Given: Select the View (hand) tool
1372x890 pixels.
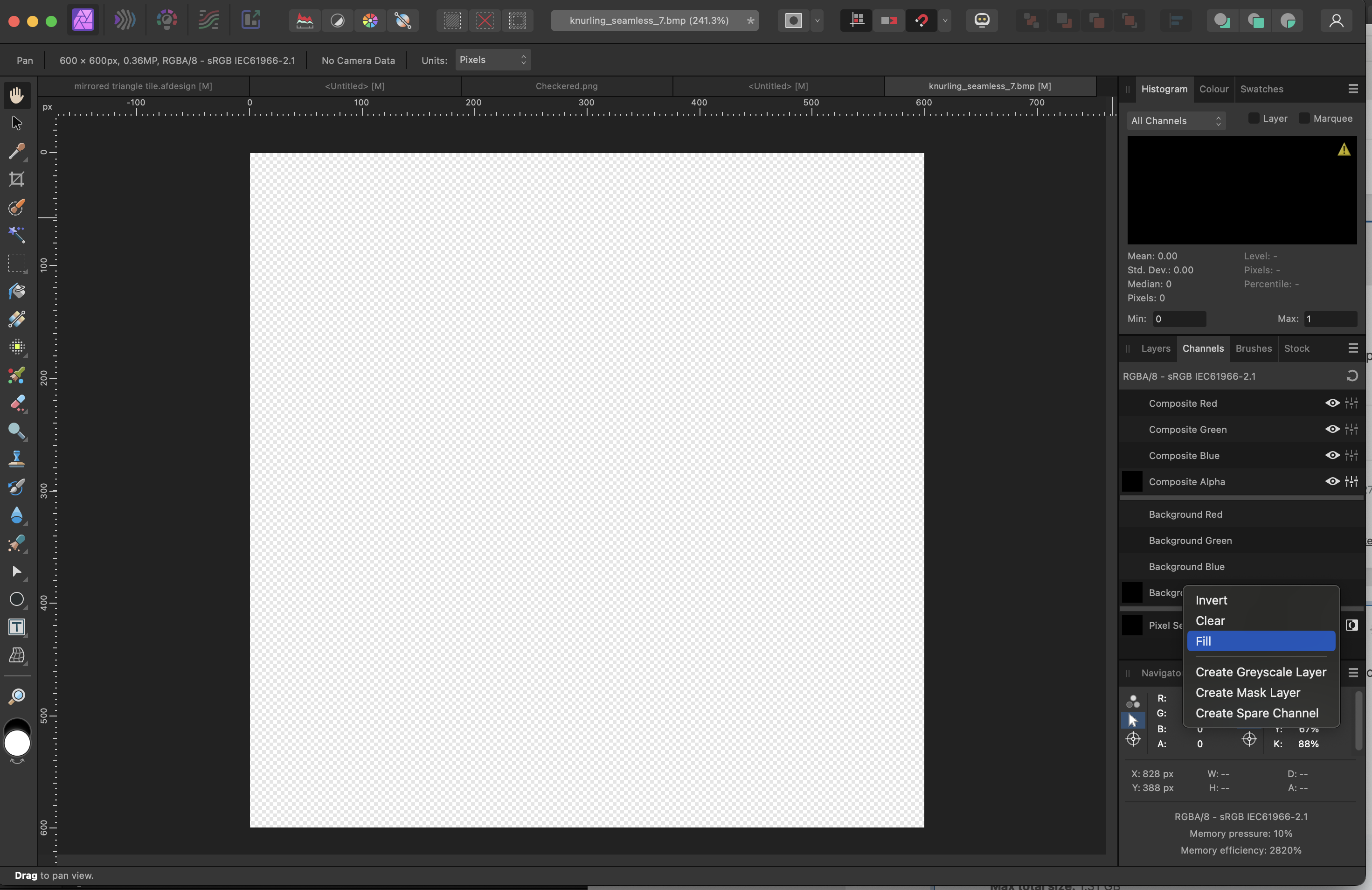Looking at the screenshot, I should 17,95.
